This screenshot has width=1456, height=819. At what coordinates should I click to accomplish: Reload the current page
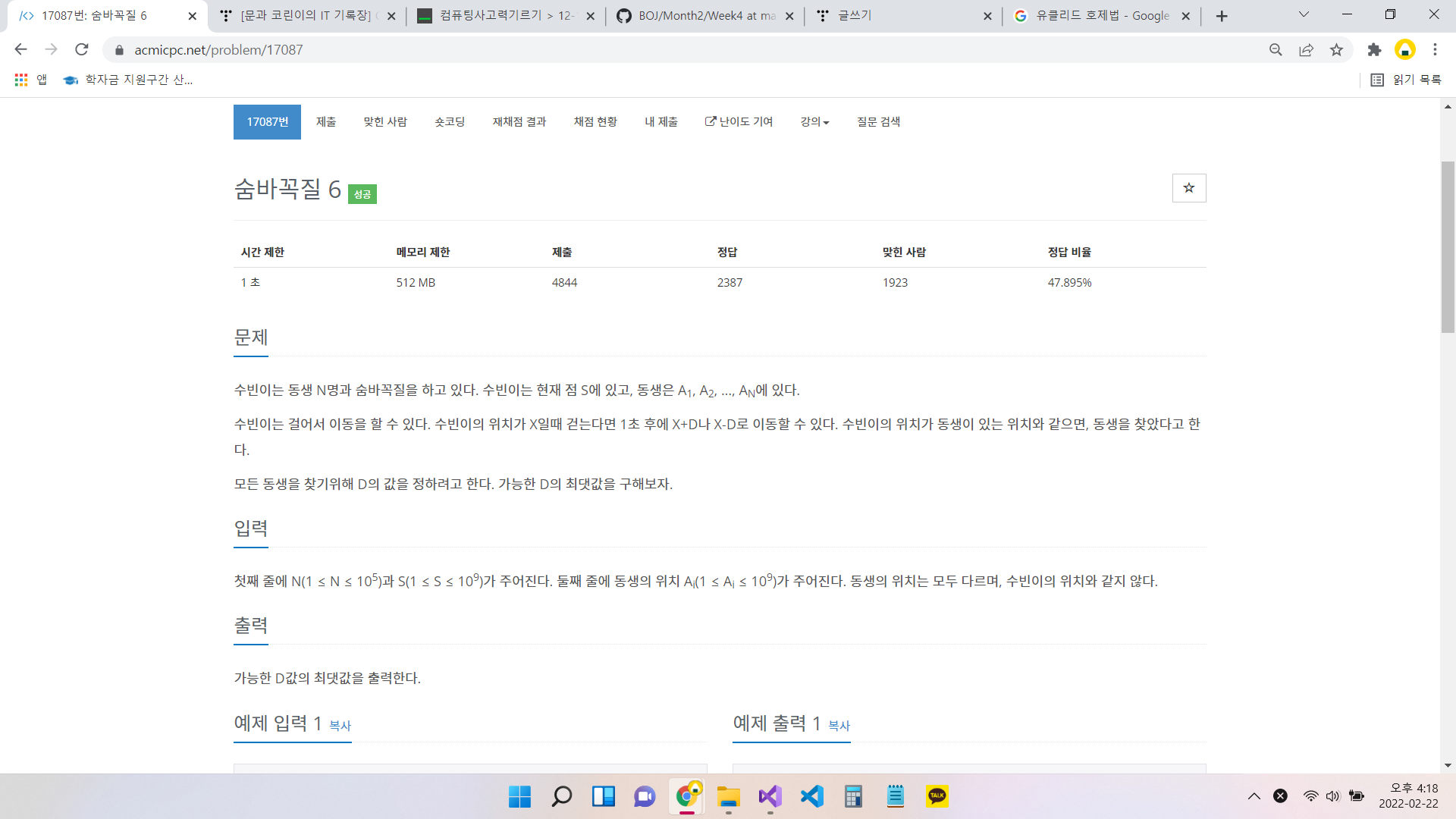(x=82, y=50)
